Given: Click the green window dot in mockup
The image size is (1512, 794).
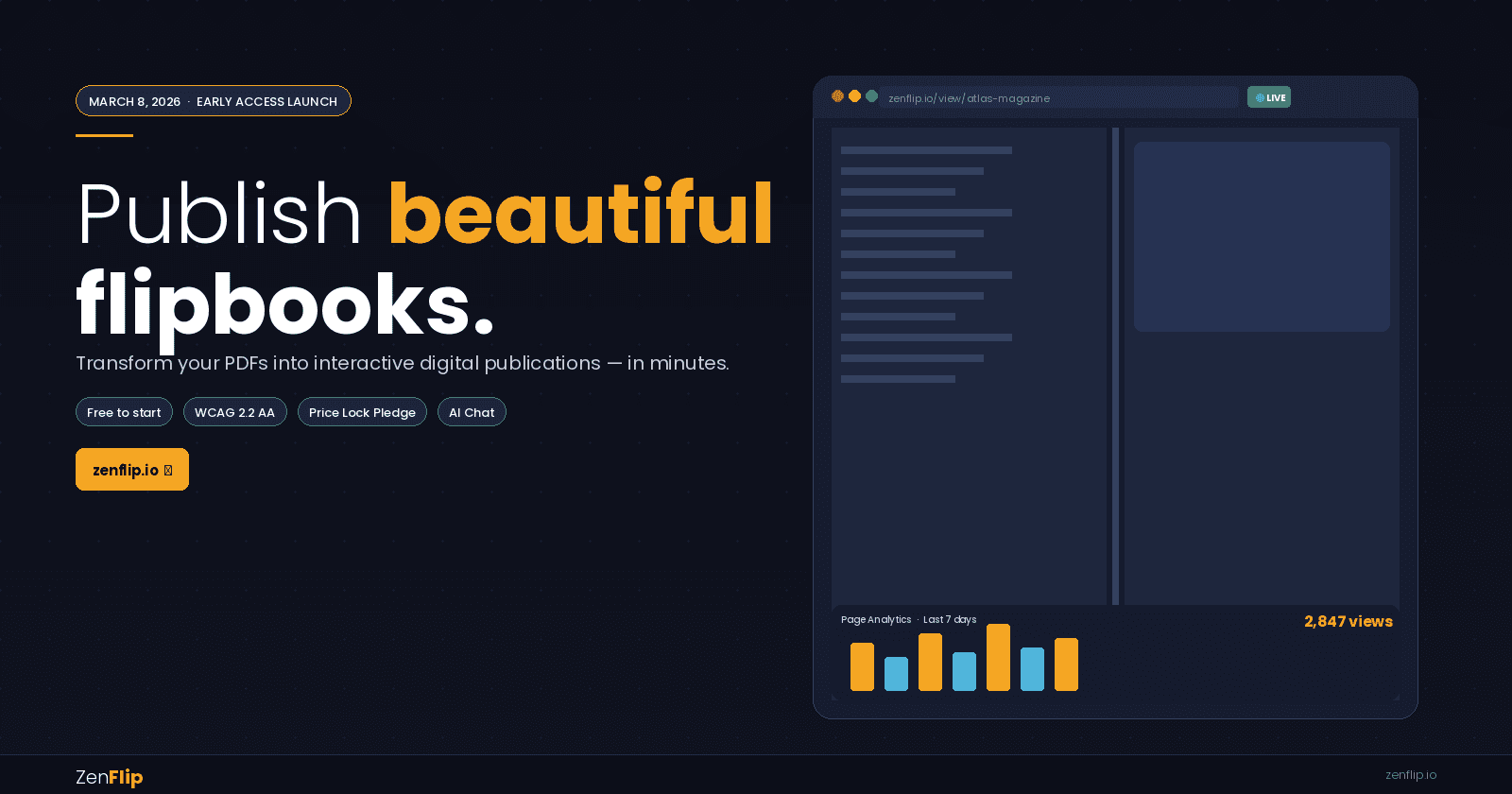Looking at the screenshot, I should [871, 96].
